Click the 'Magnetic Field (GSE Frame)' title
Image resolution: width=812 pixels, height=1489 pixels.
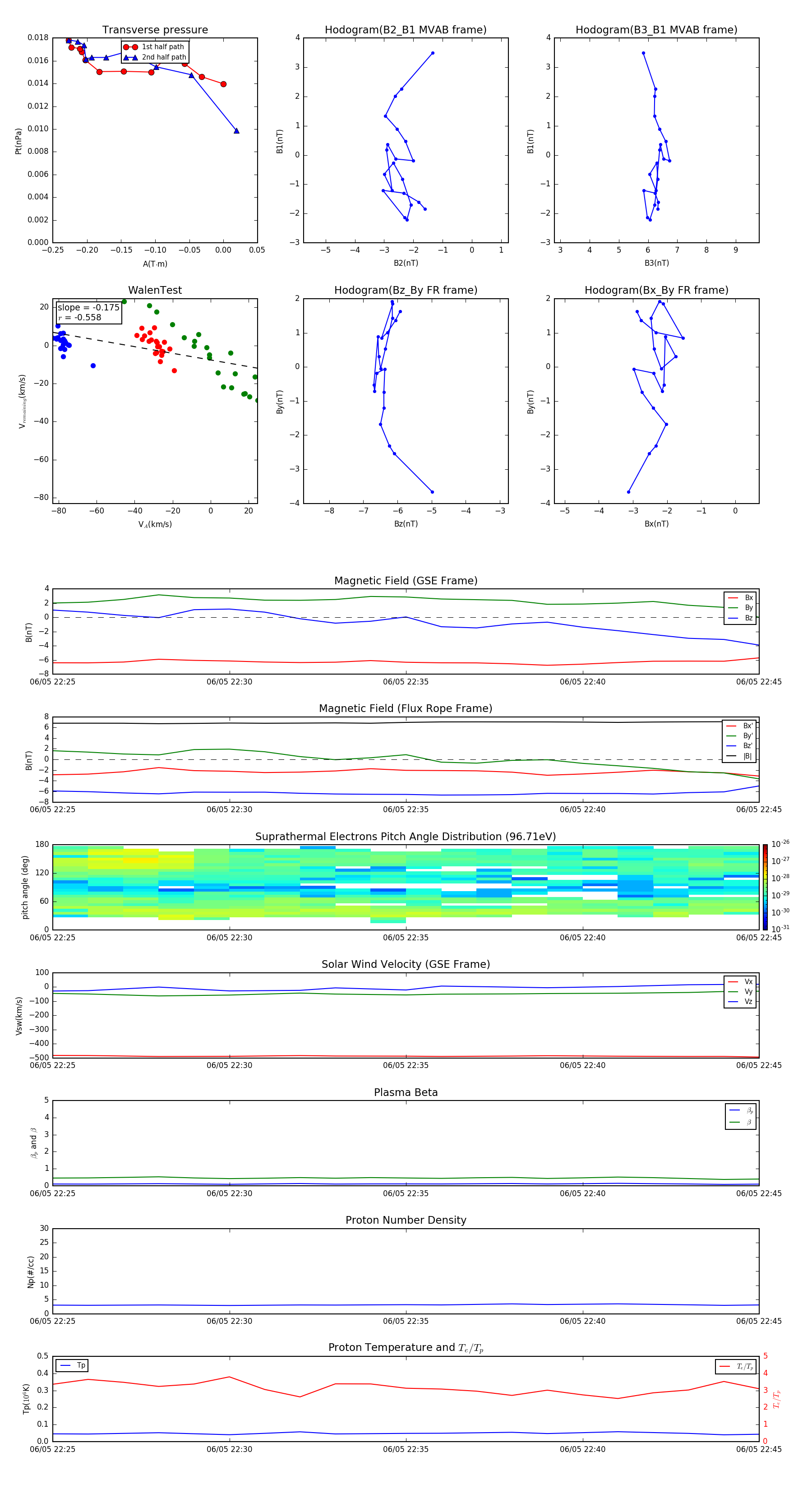(406, 581)
